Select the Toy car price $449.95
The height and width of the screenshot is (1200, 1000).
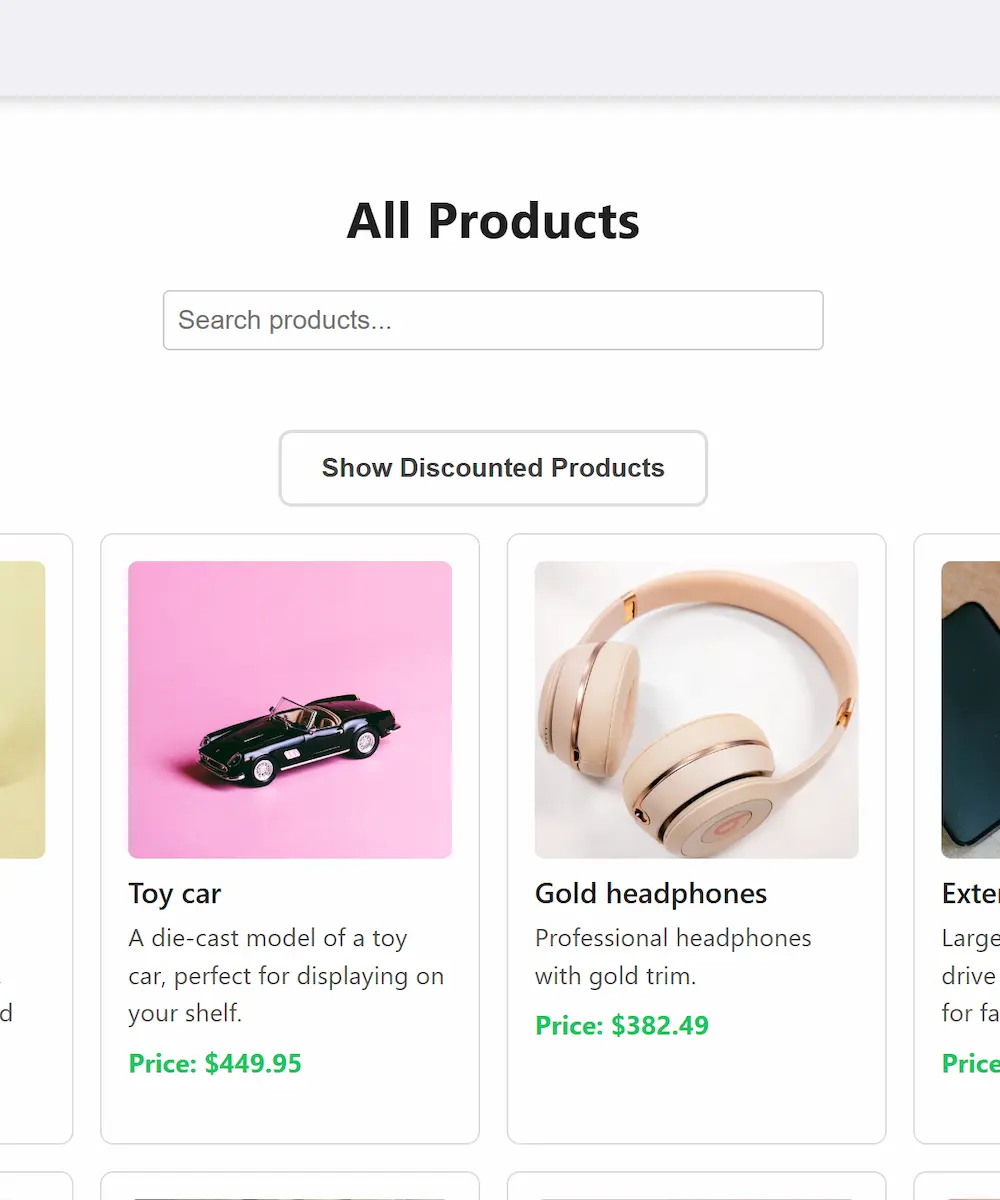215,1063
